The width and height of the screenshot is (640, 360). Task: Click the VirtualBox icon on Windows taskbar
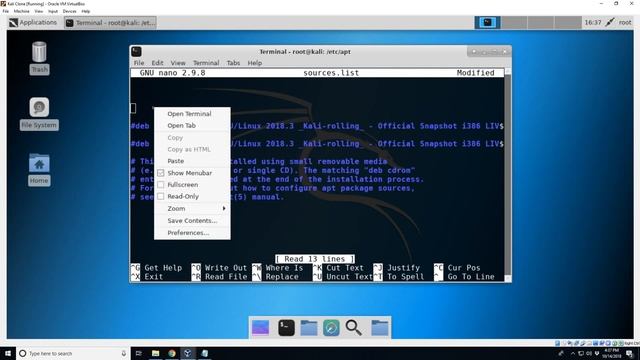click(x=188, y=353)
